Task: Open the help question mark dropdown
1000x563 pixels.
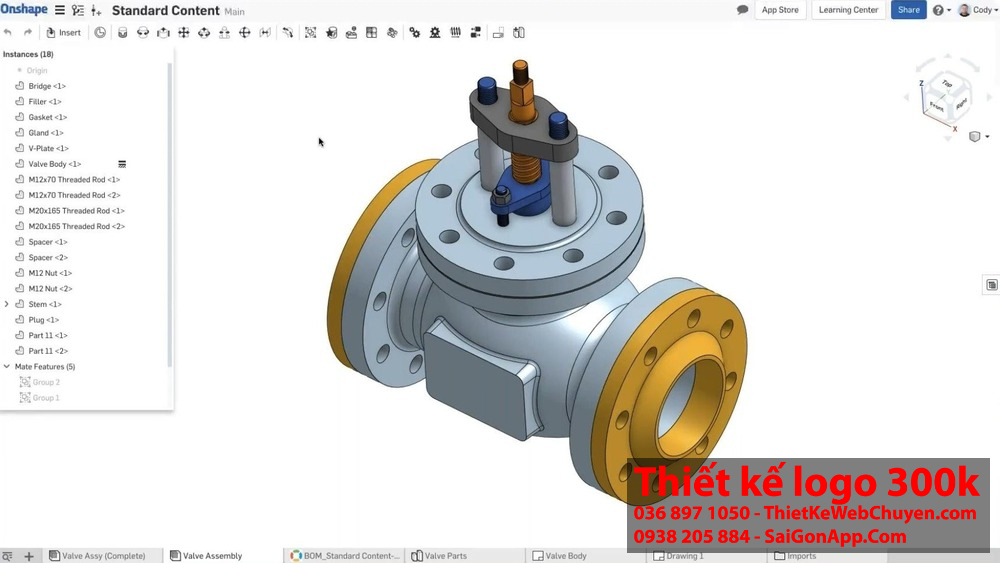Action: pos(941,10)
